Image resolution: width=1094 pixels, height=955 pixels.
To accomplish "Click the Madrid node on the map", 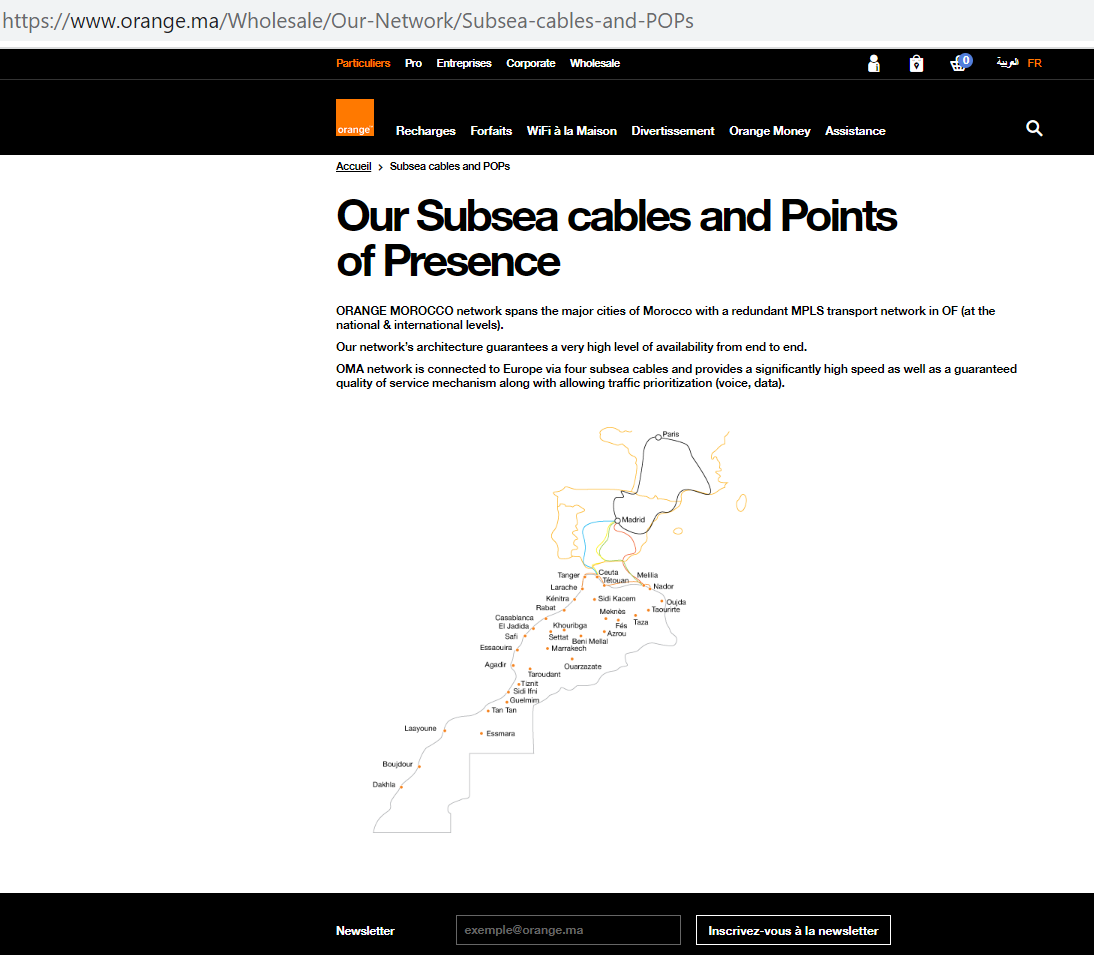I will click(617, 520).
